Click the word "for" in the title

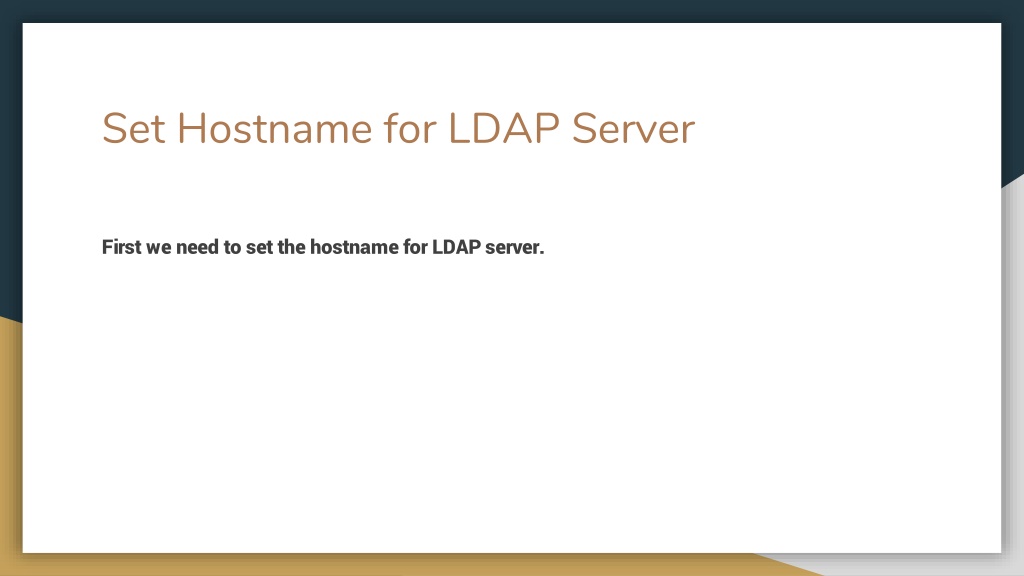pos(410,128)
